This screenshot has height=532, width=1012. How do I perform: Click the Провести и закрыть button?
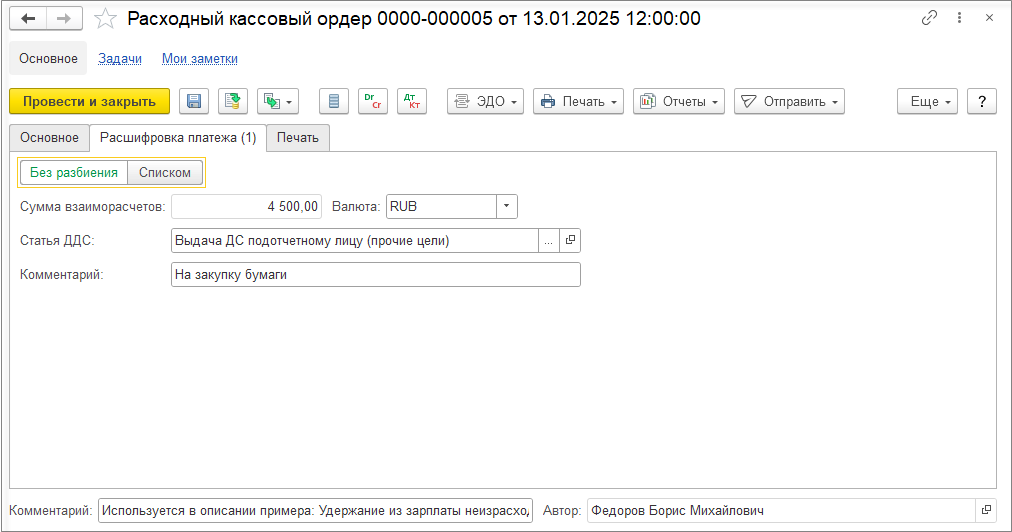(90, 101)
